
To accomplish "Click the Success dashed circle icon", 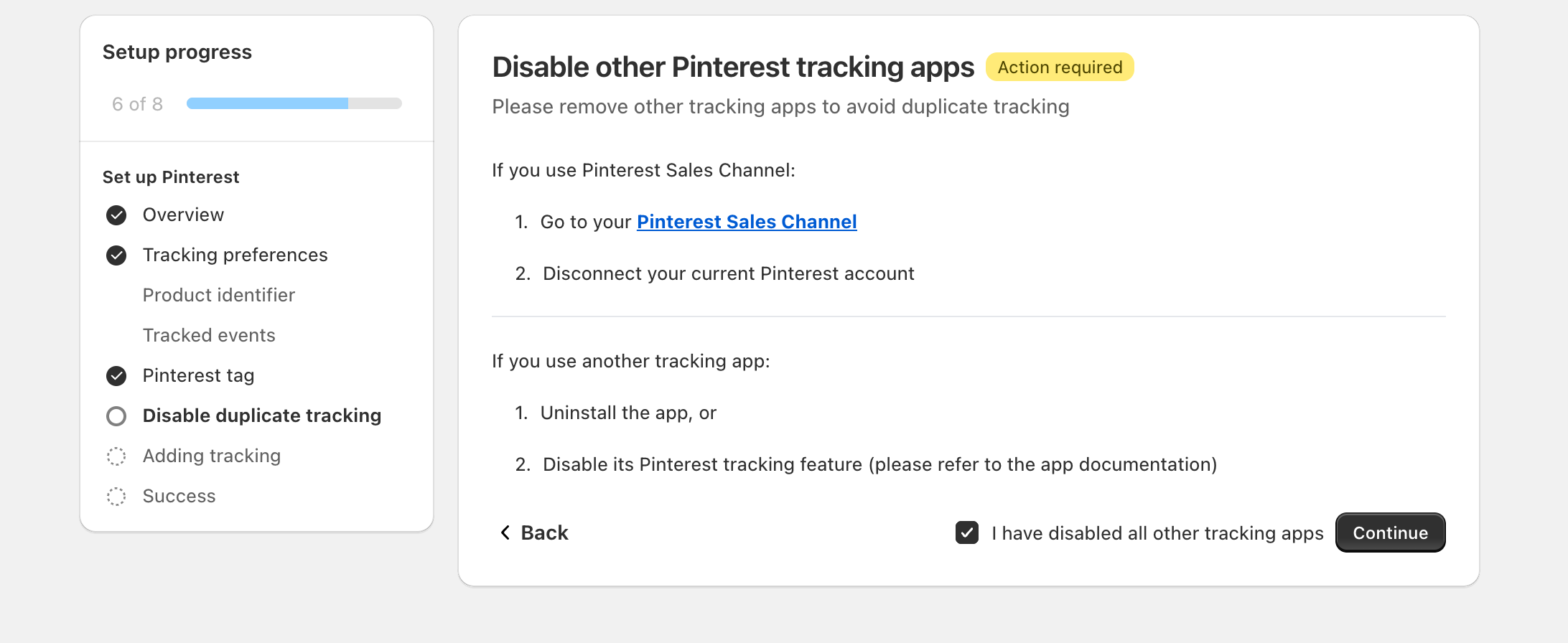I will click(116, 497).
